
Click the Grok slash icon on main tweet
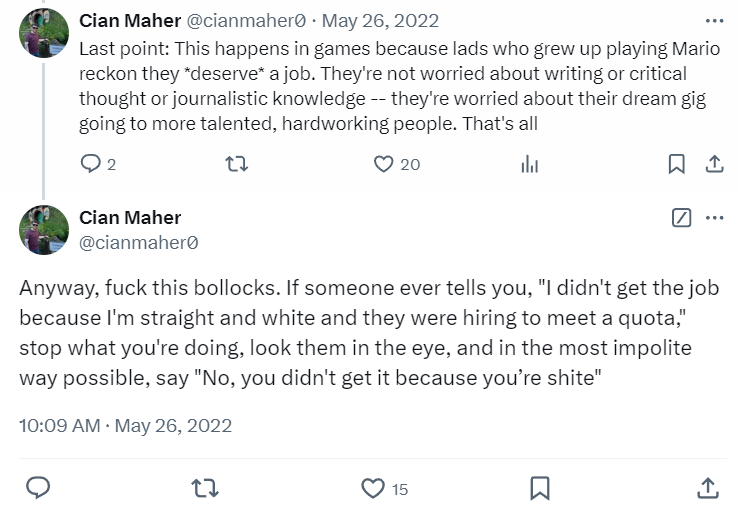681,217
